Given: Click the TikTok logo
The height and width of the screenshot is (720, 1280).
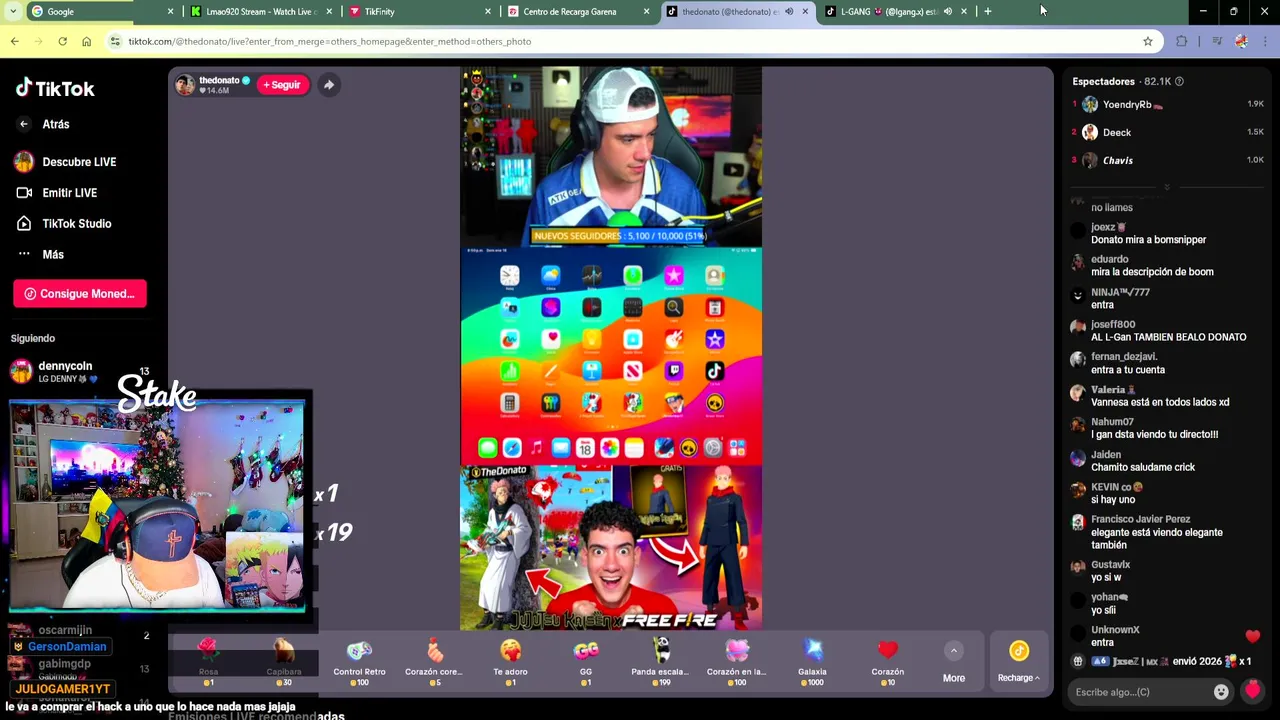Looking at the screenshot, I should click(55, 88).
